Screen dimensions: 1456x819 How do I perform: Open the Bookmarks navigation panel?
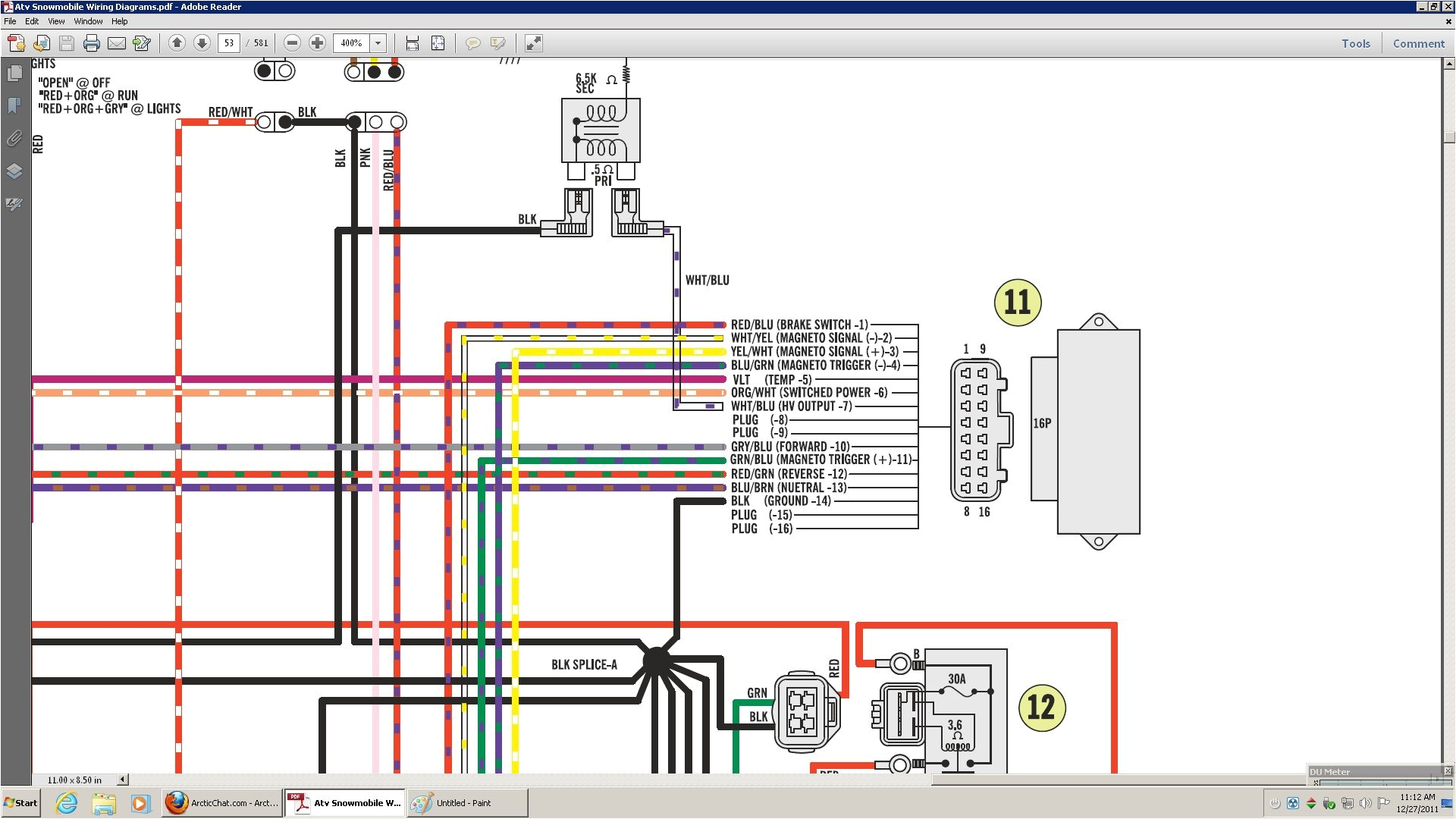15,105
